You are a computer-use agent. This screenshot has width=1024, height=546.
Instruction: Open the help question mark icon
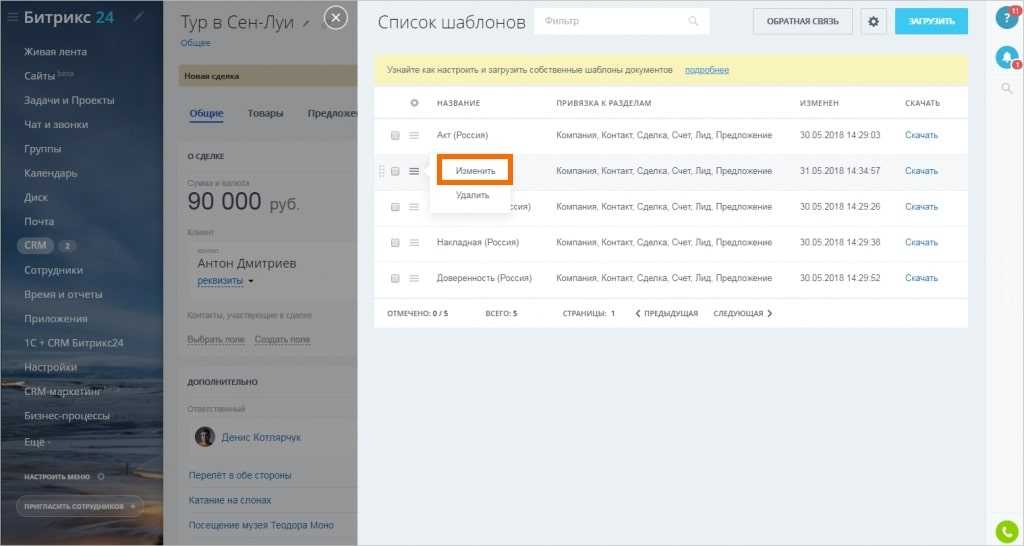coord(1006,18)
